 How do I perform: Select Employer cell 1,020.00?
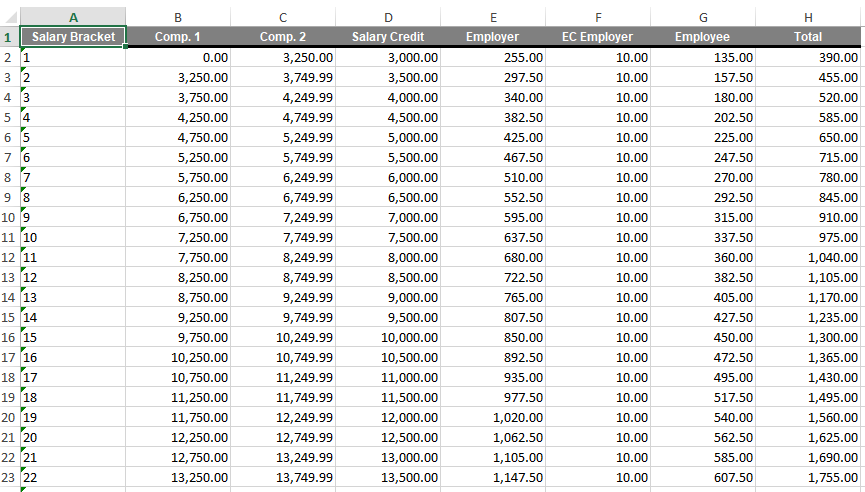(x=493, y=418)
